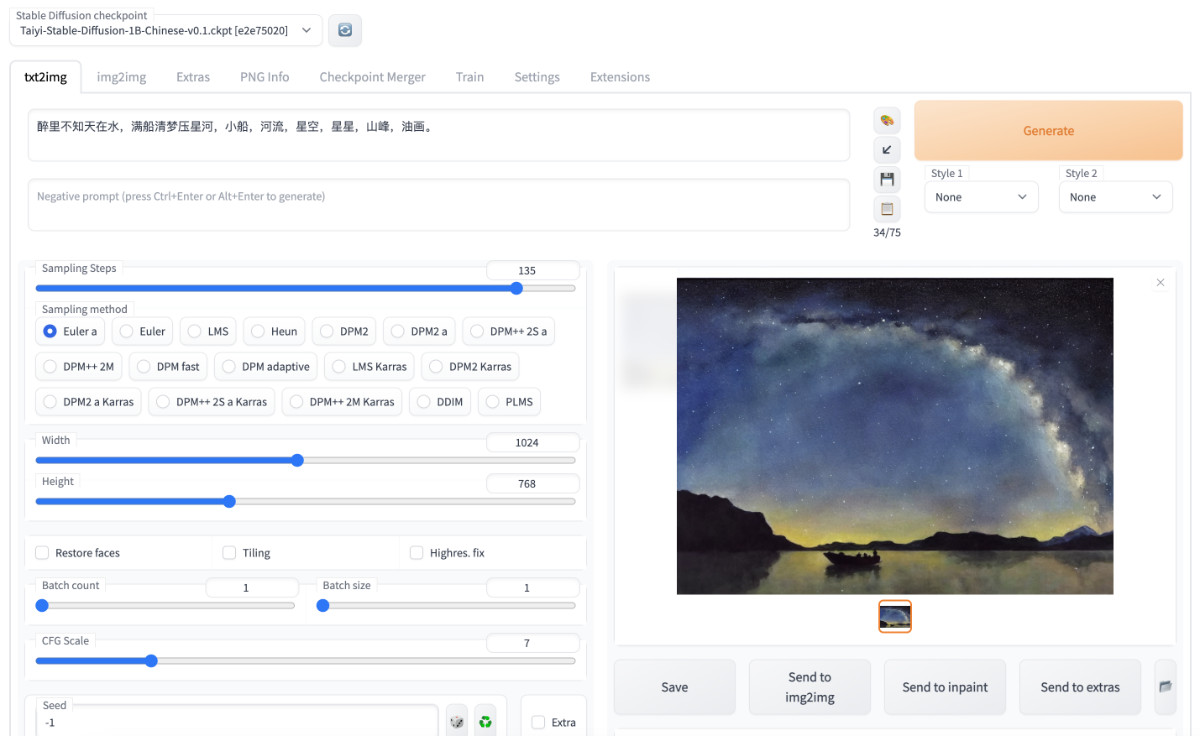Click the Send to inpaint button
The height and width of the screenshot is (736, 1200).
(x=945, y=687)
